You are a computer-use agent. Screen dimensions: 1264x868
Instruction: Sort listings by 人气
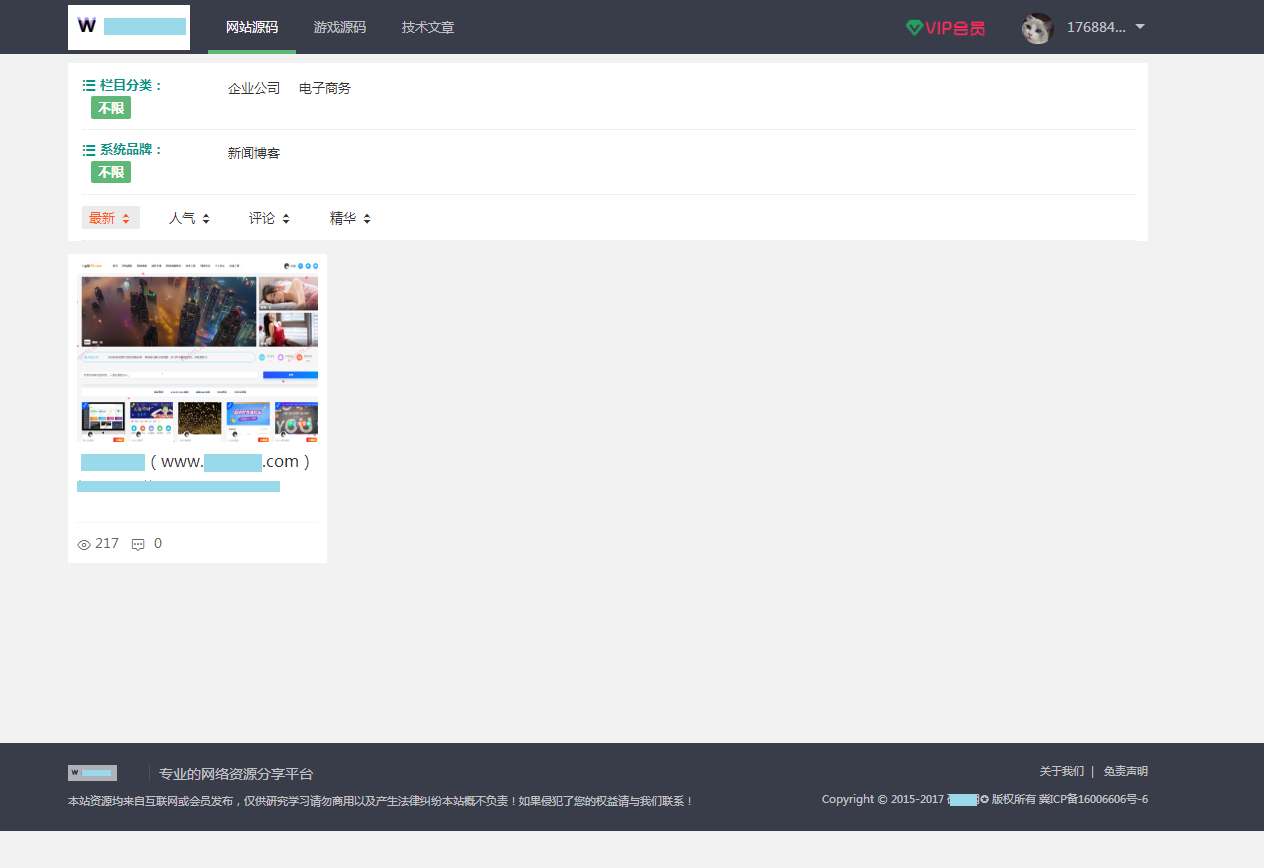tap(189, 218)
